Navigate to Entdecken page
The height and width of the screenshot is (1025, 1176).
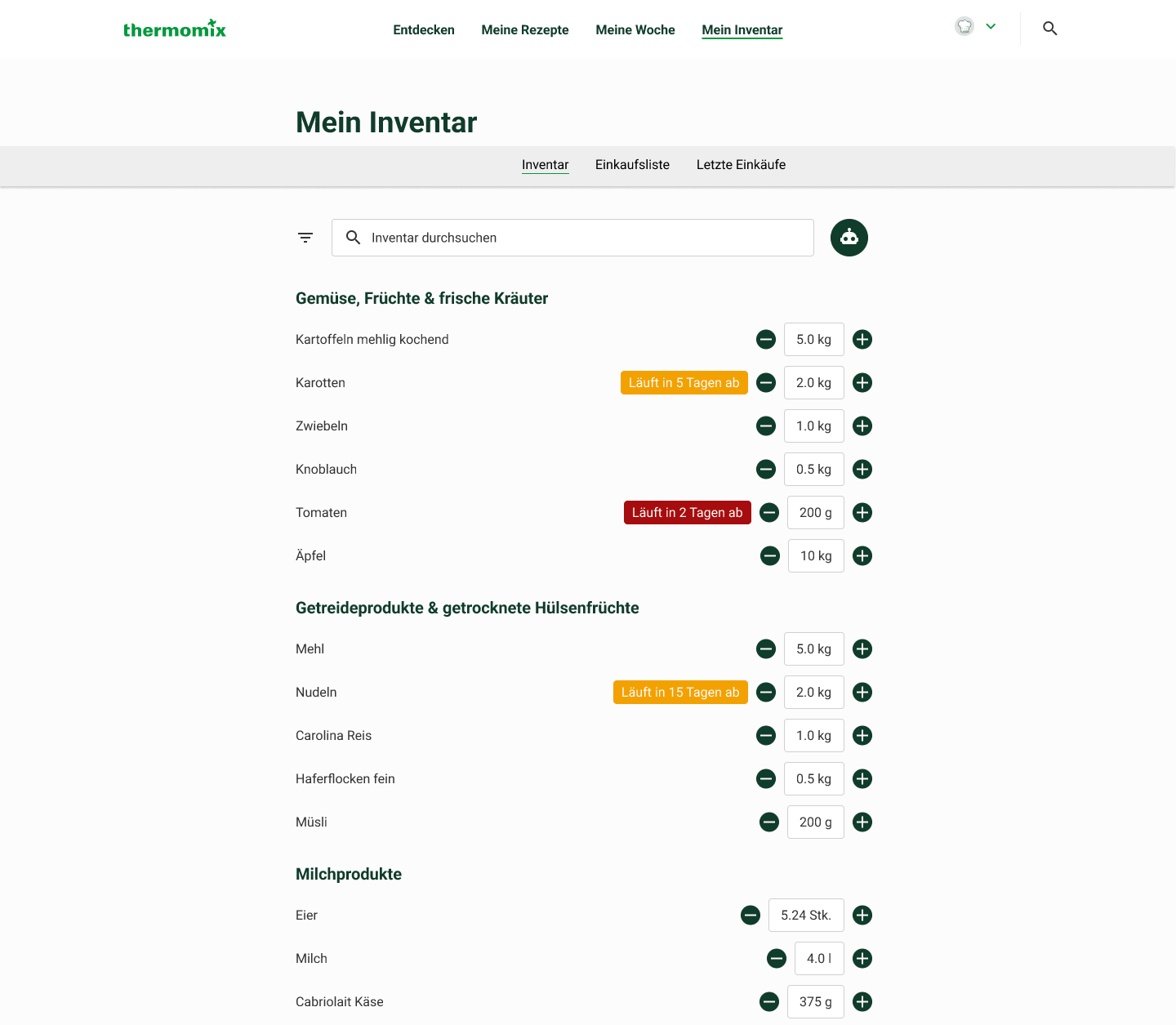click(424, 30)
